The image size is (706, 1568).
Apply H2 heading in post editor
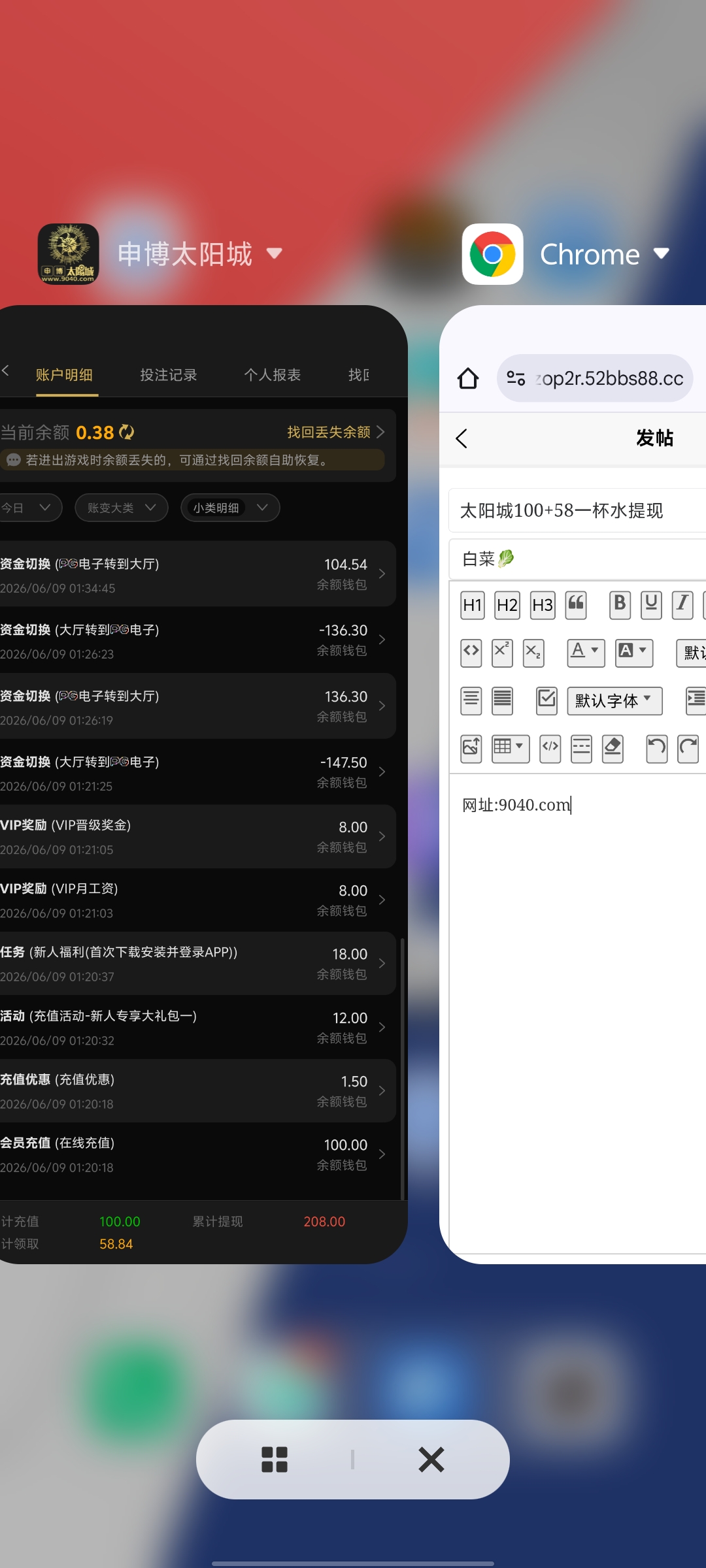[x=507, y=605]
